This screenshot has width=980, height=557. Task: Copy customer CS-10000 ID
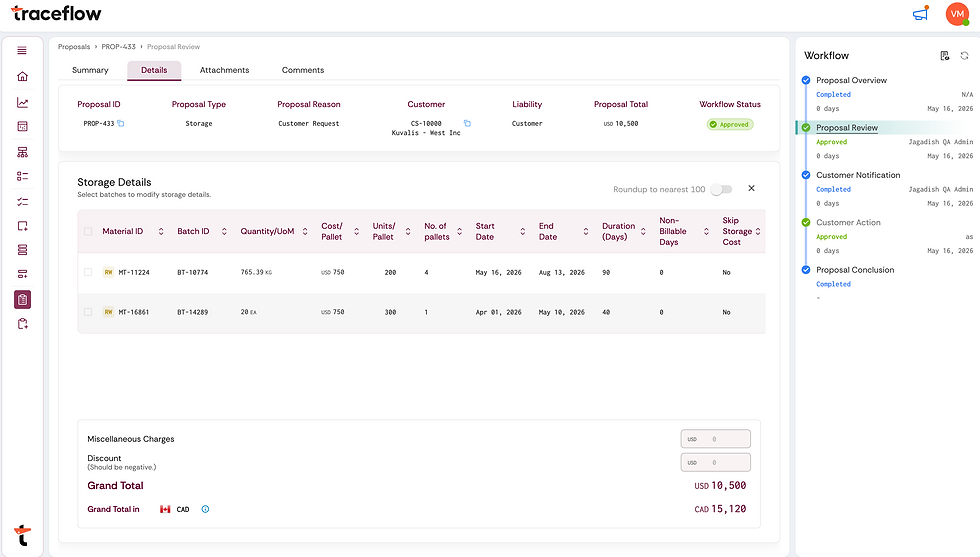click(x=467, y=123)
